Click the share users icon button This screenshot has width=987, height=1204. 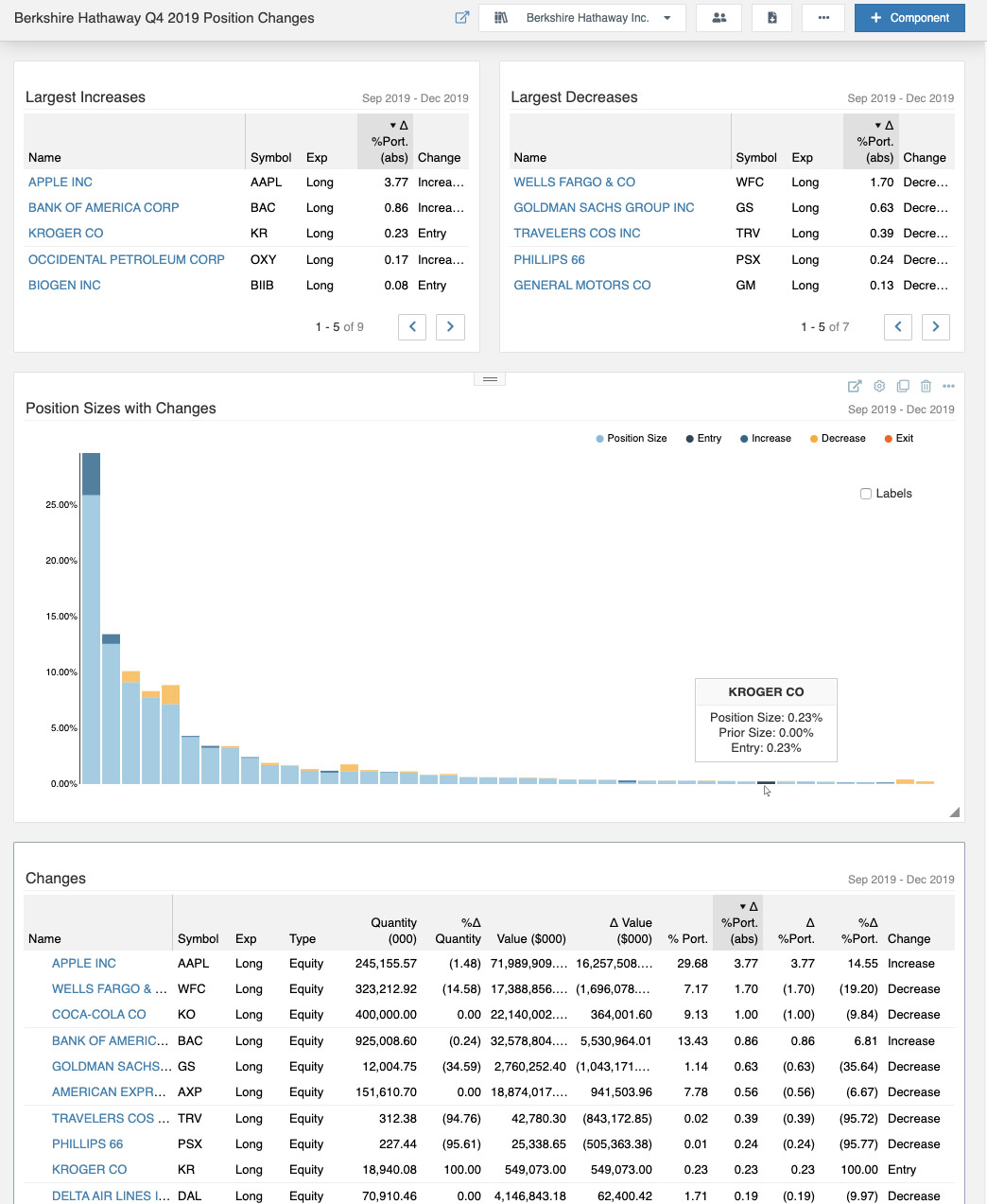[x=719, y=18]
